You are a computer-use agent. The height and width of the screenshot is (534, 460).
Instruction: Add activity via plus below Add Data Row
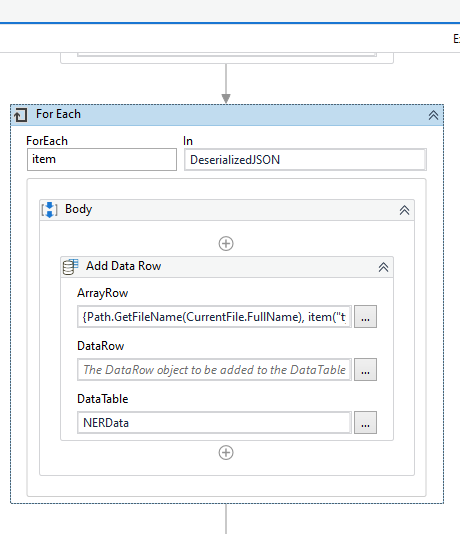[226, 453]
